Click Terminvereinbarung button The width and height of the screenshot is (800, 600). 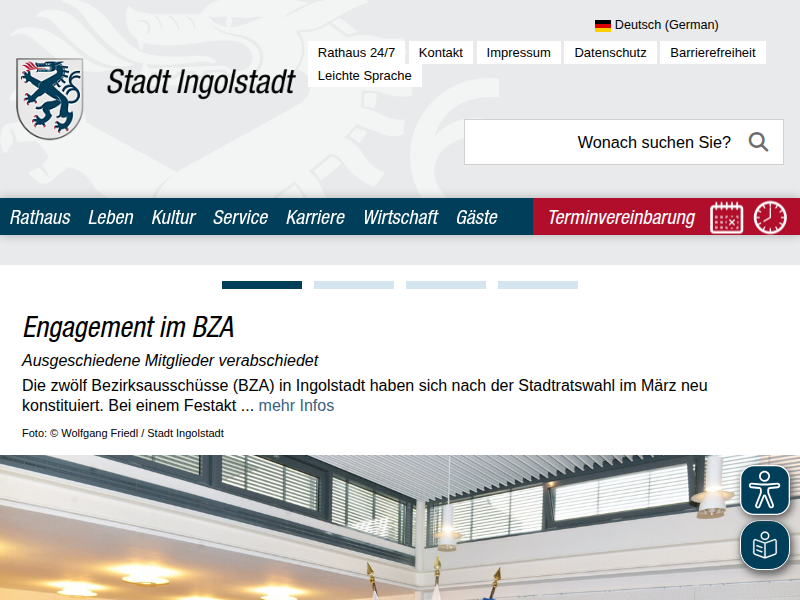coord(621,217)
